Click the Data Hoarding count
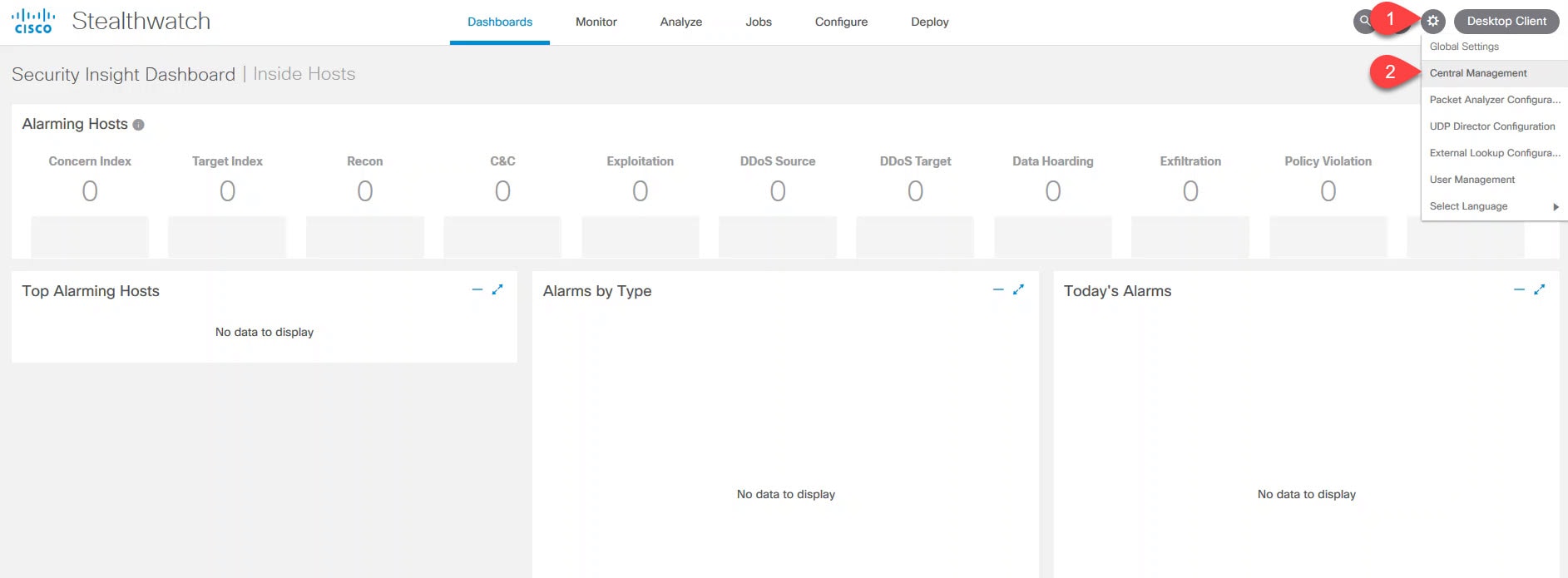Image resolution: width=1568 pixels, height=578 pixels. (1053, 191)
